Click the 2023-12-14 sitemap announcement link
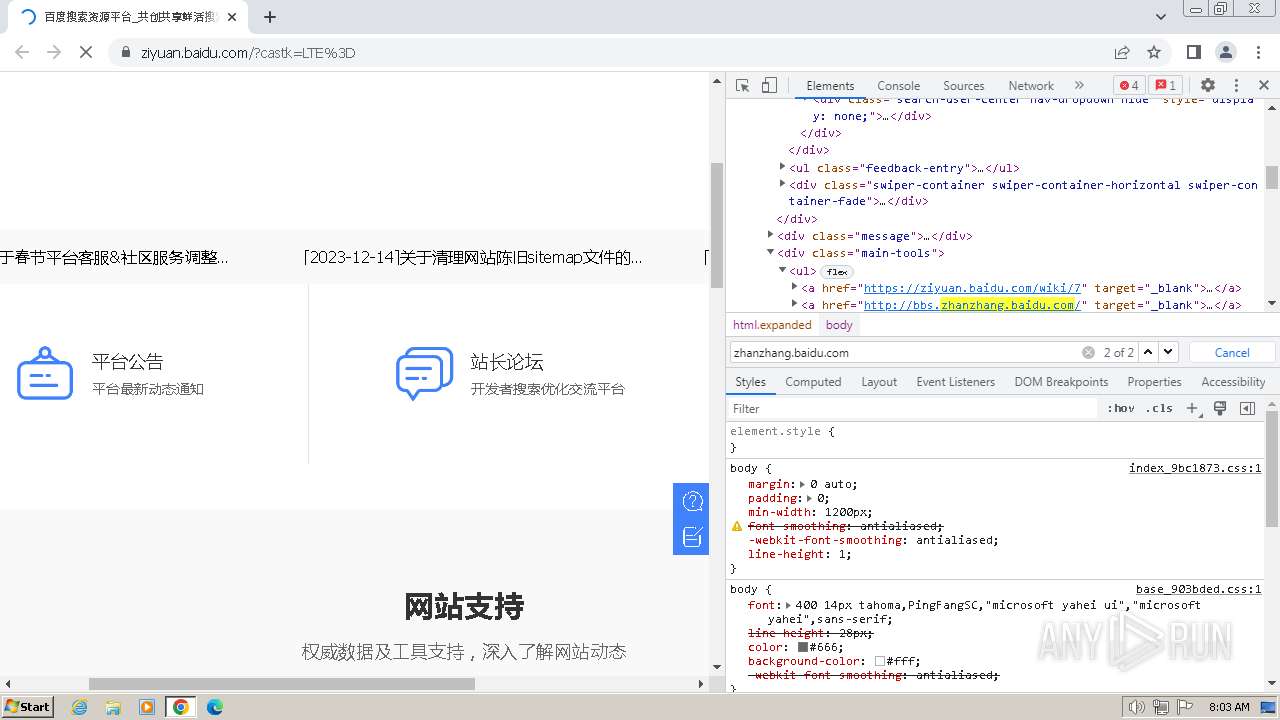Screen dimensions: 1280x720 [473, 257]
